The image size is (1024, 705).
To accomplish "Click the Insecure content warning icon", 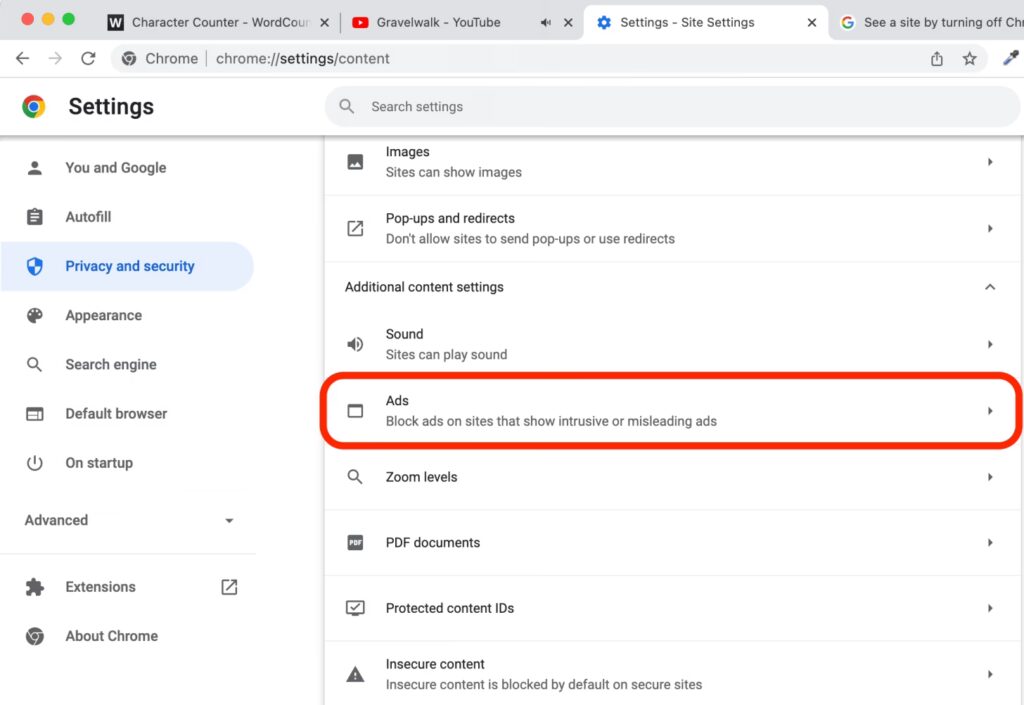I will click(x=355, y=674).
